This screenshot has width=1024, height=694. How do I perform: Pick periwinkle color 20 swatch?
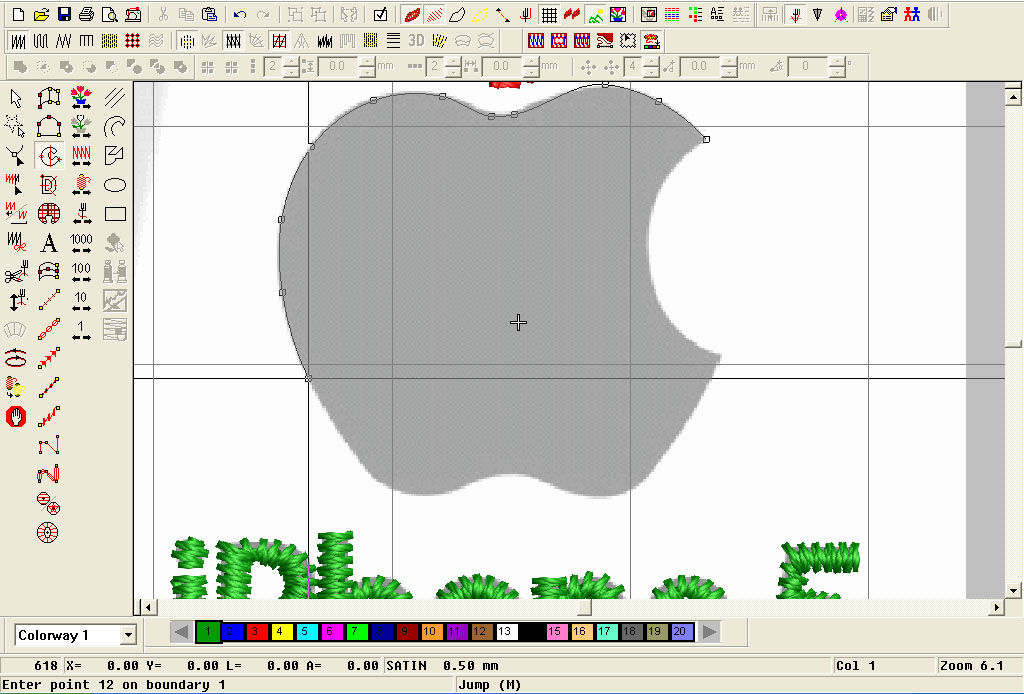point(680,631)
